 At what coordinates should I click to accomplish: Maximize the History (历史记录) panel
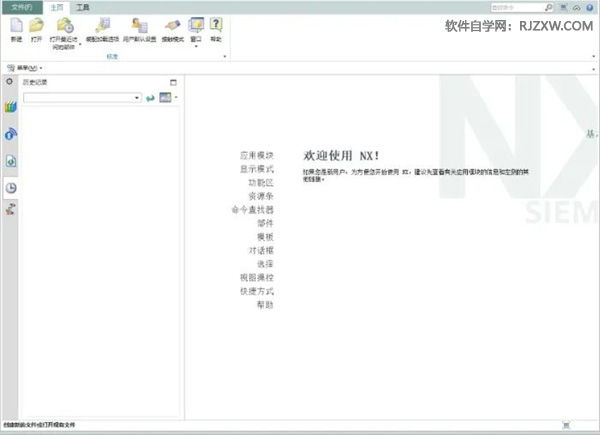click(x=173, y=82)
